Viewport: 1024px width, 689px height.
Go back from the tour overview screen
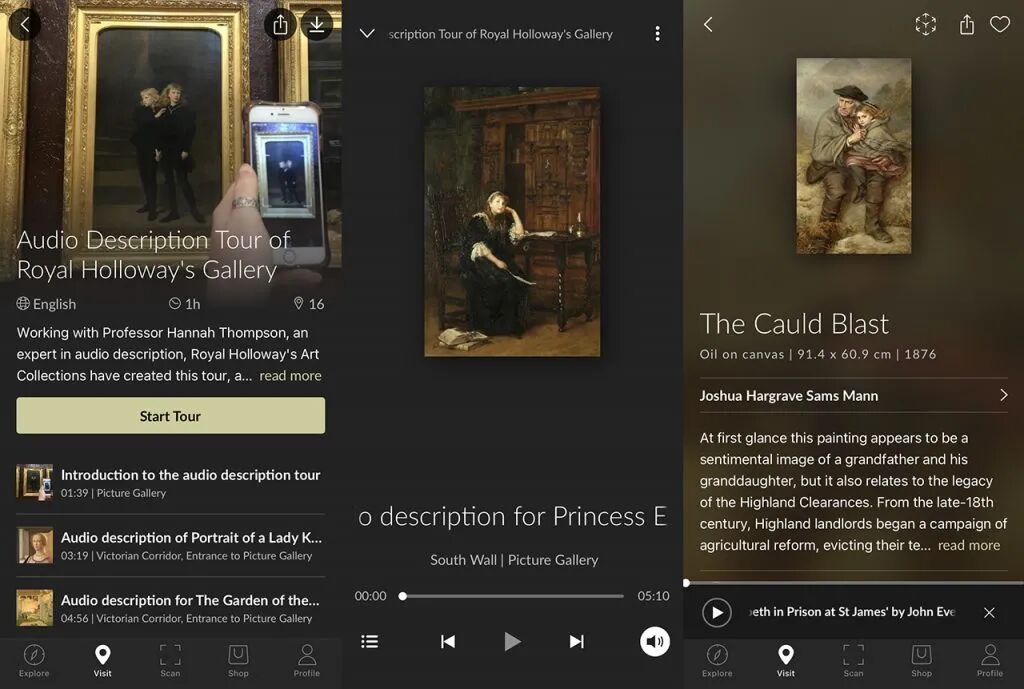25,25
